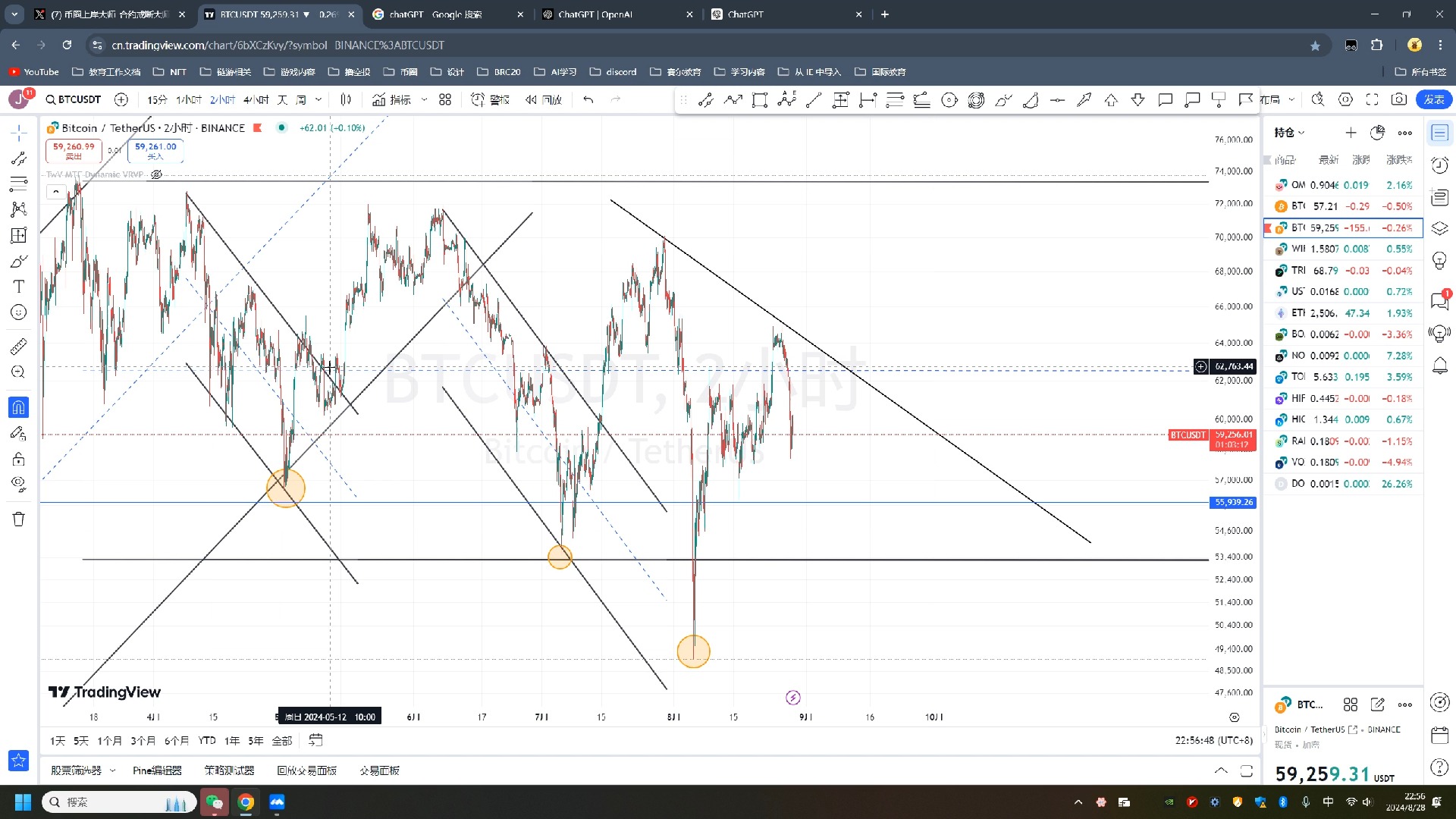Viewport: 1456px width, 819px height.
Task: Expand the timeframe interval dropdown
Action: [318, 99]
